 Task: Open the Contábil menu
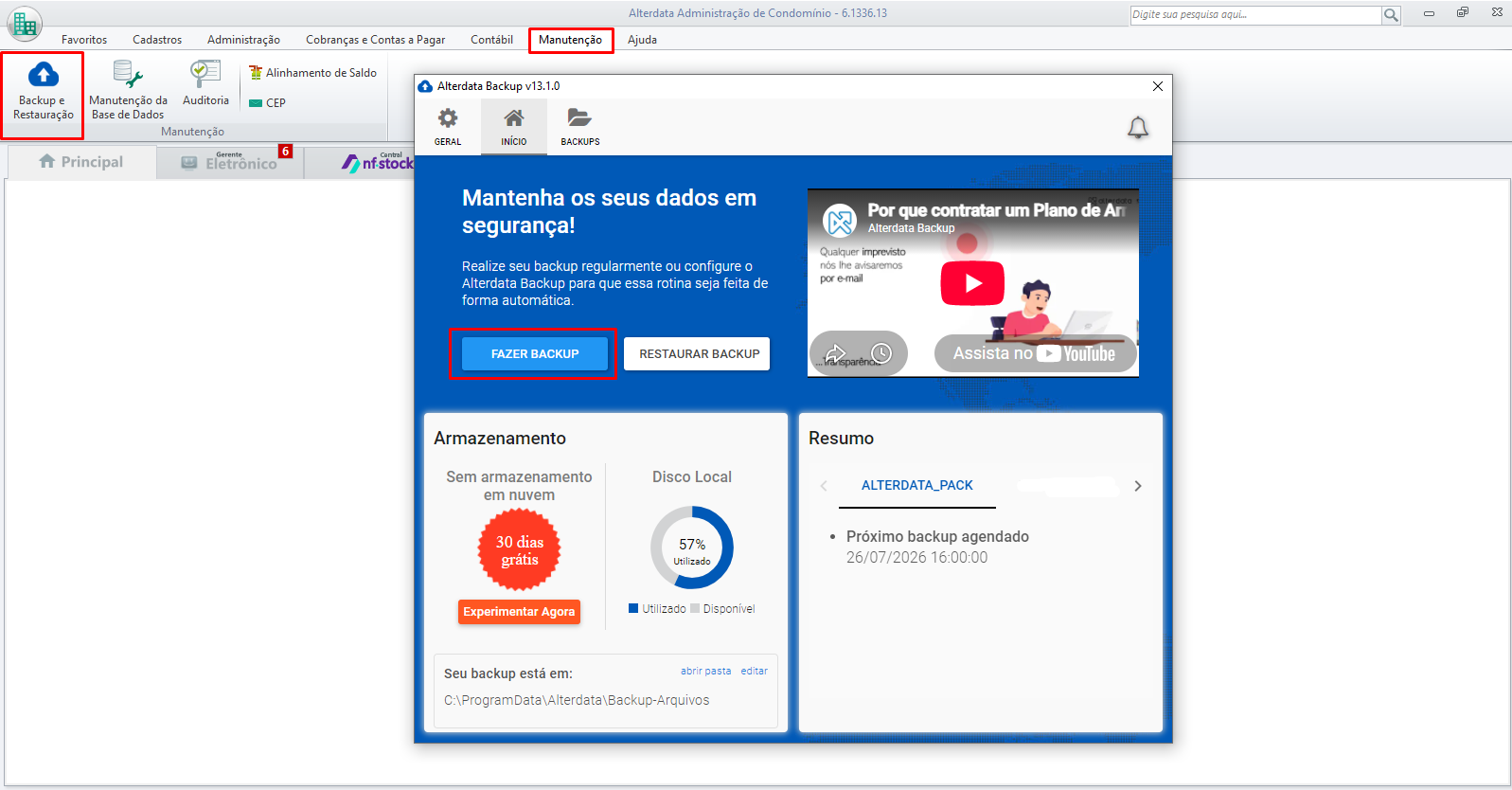click(x=491, y=40)
